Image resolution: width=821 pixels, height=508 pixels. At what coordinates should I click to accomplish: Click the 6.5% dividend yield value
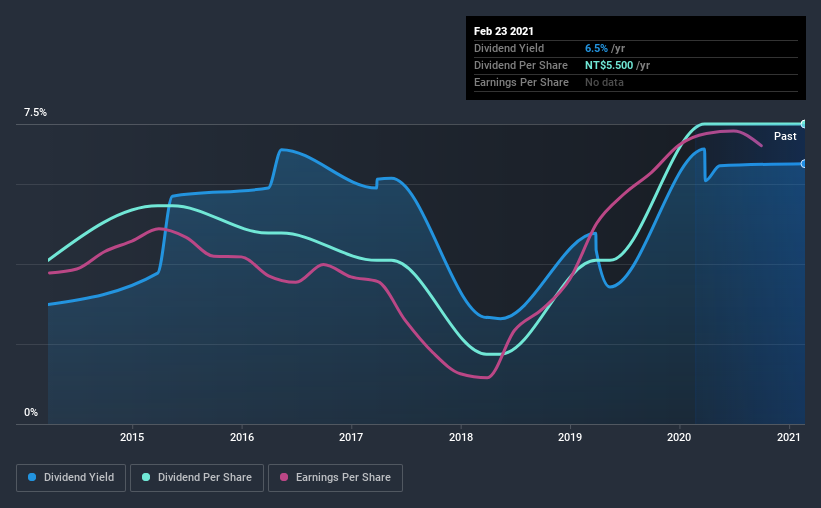tap(596, 48)
